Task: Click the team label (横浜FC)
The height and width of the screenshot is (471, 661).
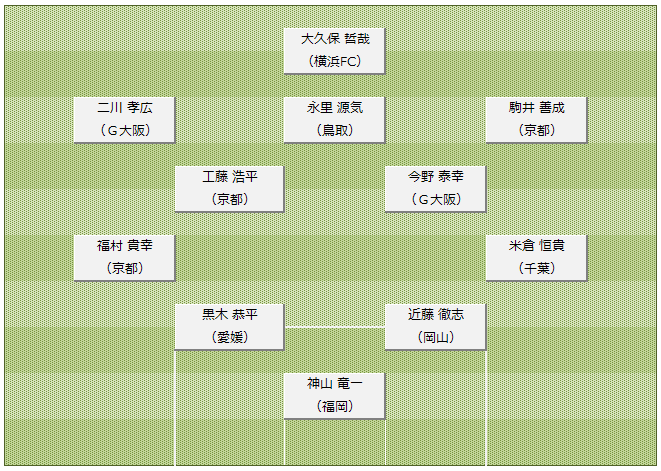Action: [335, 62]
